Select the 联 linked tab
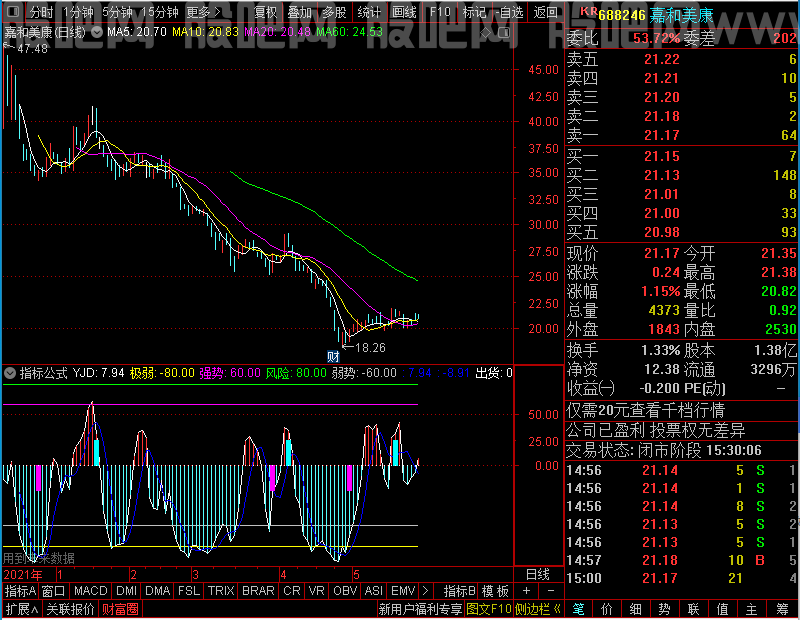Screen dimensions: 800x620 [693, 609]
